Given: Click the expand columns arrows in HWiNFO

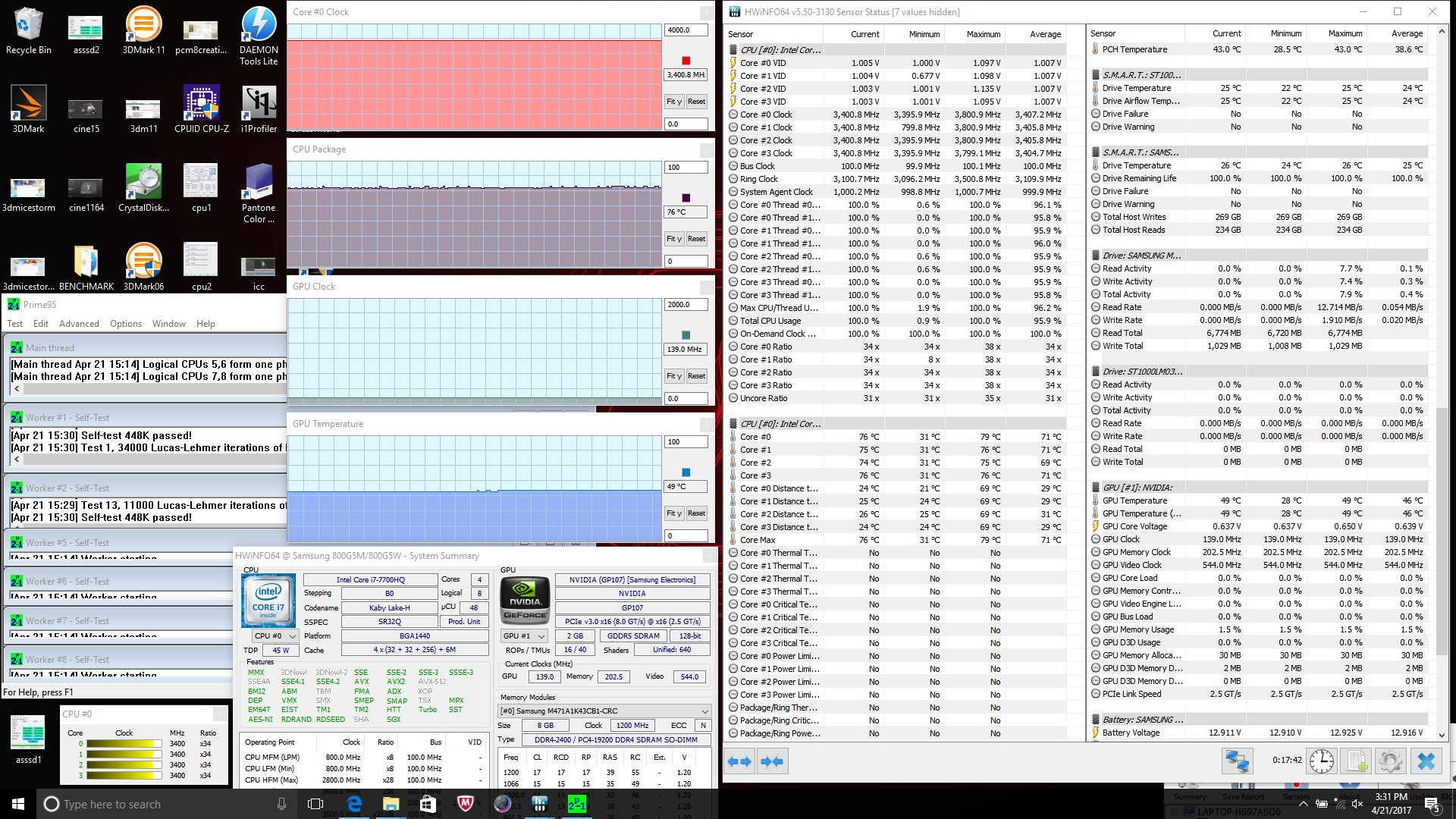Looking at the screenshot, I should [739, 761].
